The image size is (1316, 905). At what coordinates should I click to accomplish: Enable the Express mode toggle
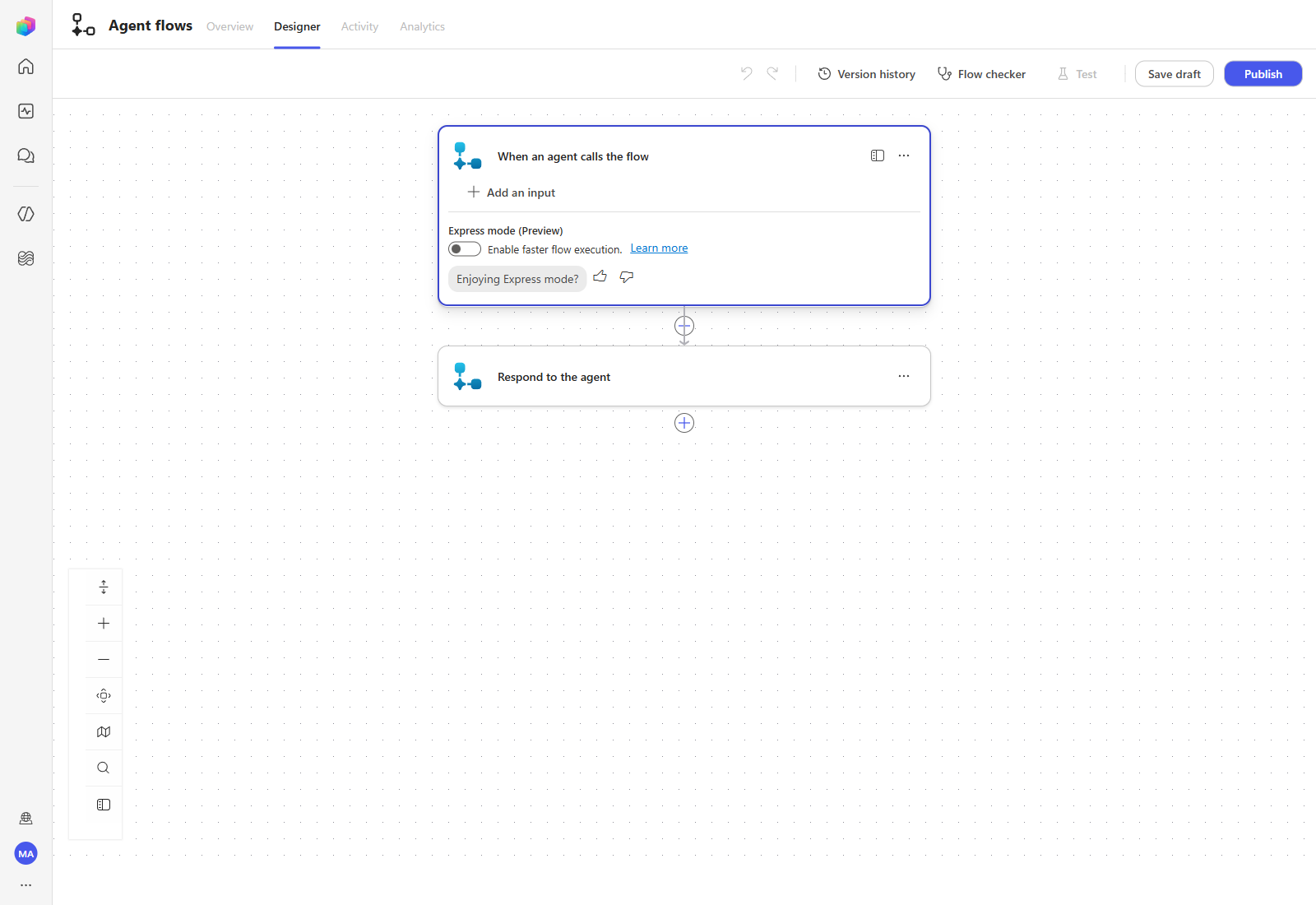point(465,249)
